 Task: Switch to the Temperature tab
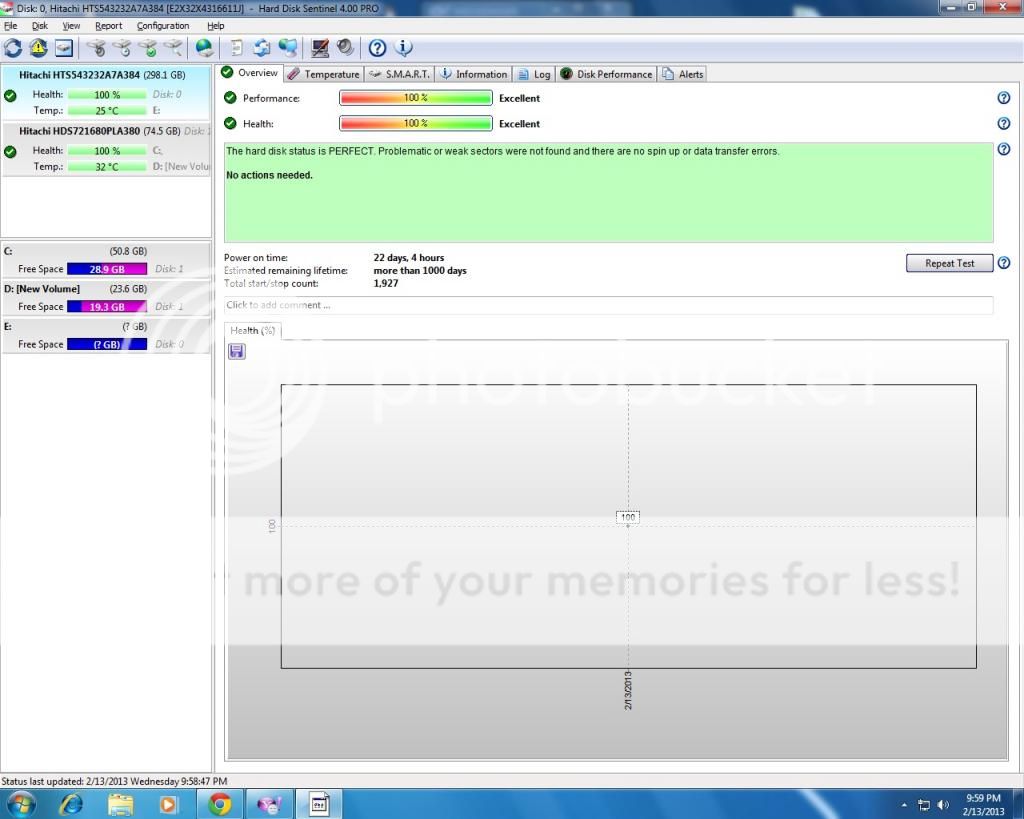pyautogui.click(x=323, y=74)
